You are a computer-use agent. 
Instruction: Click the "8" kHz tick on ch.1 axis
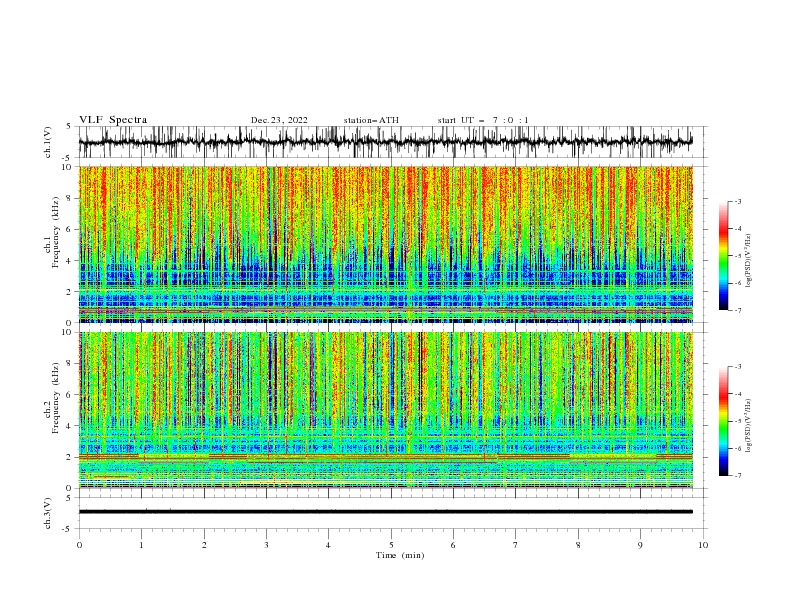69,198
